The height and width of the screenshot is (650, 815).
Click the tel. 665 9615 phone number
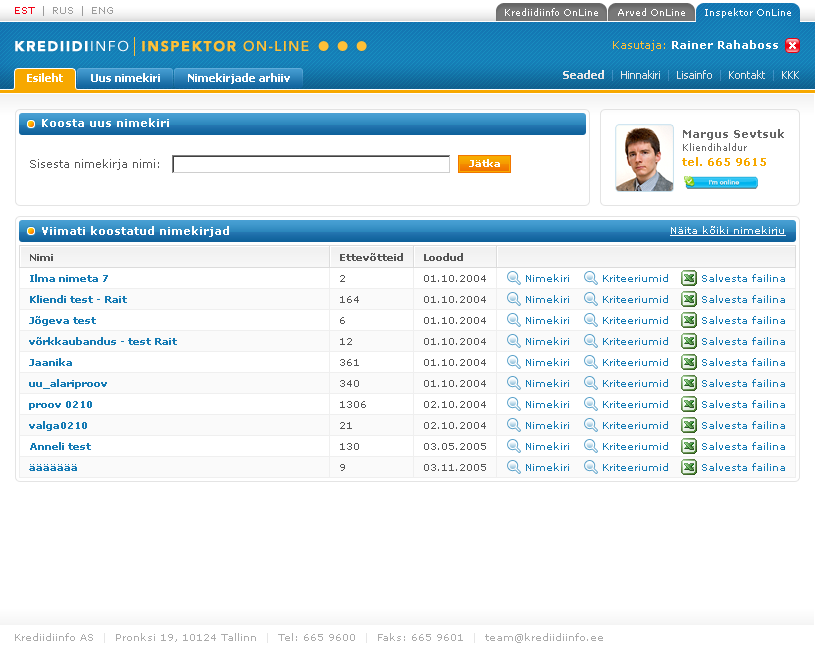(724, 162)
